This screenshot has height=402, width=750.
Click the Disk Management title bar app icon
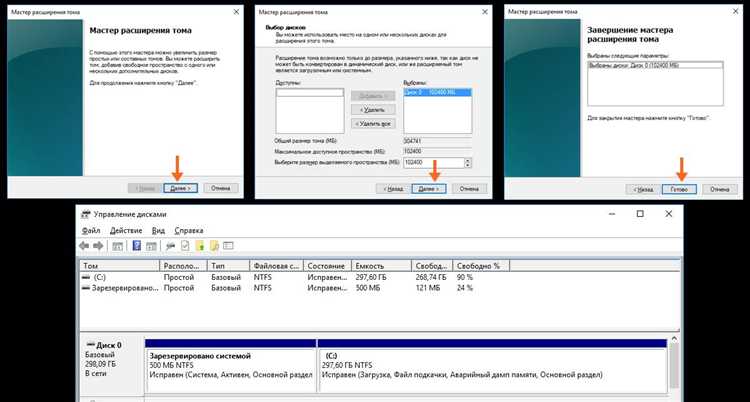(x=86, y=214)
